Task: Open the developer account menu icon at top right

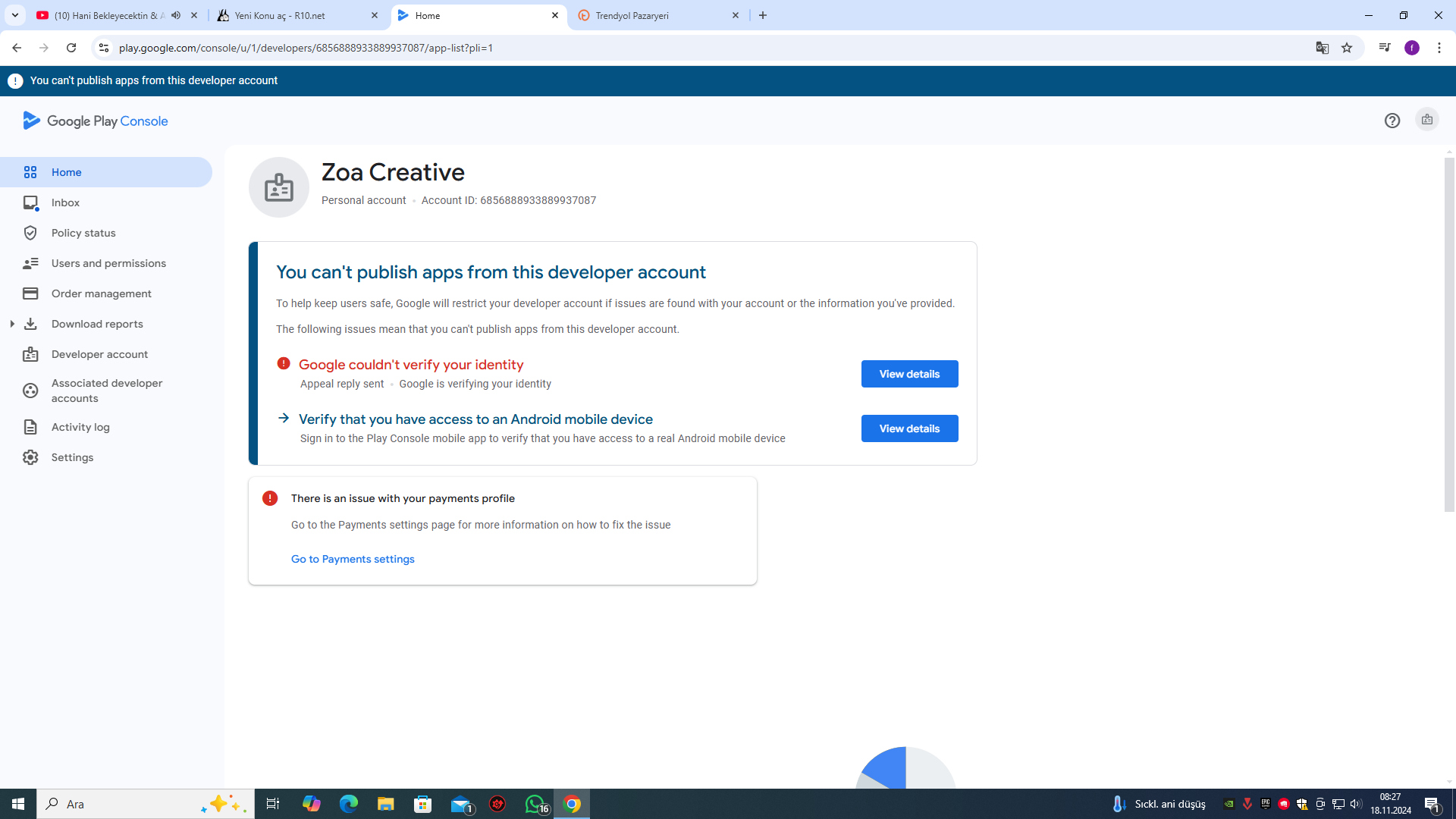Action: coord(1427,120)
